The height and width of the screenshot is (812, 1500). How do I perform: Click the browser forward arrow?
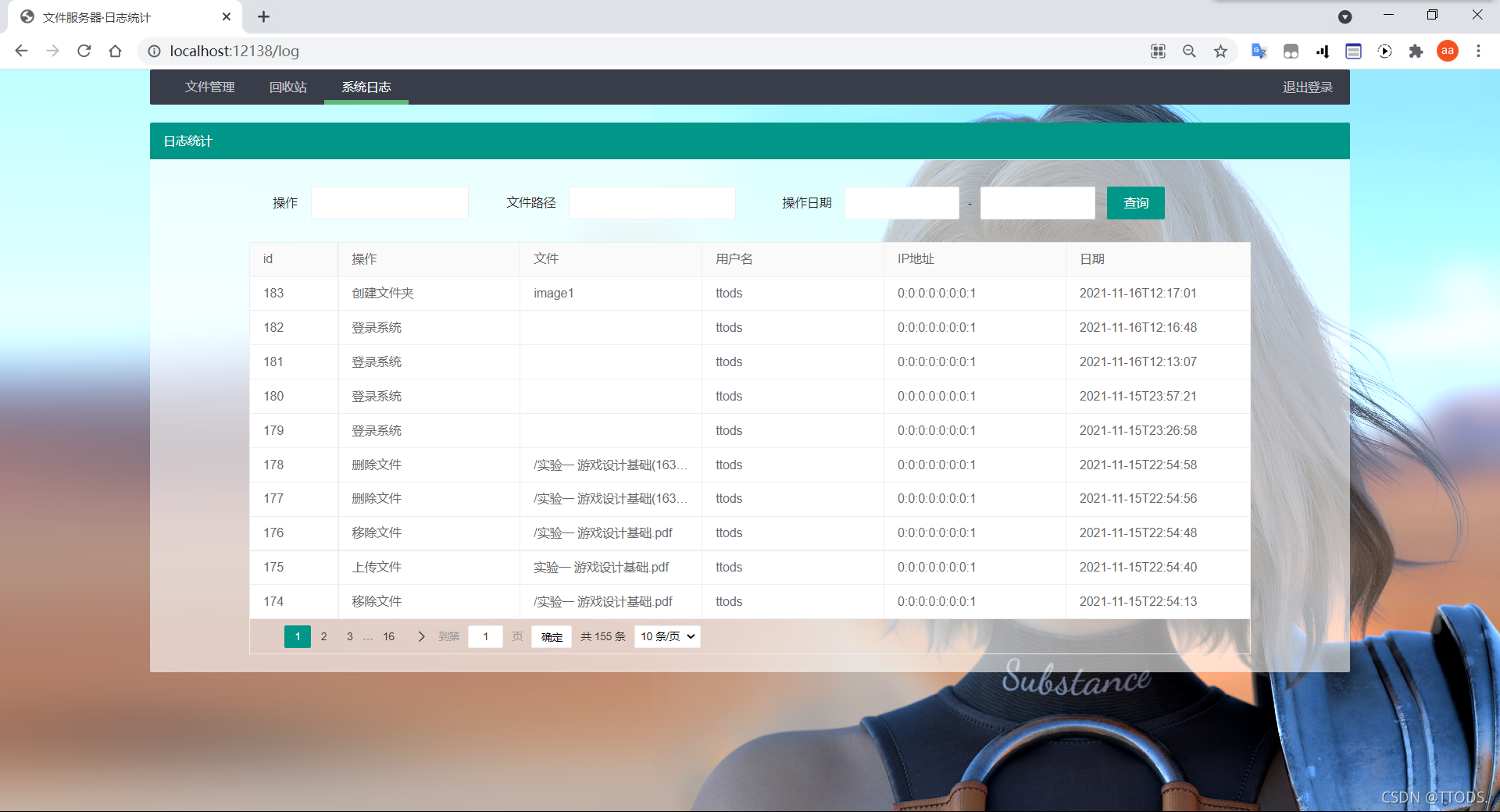[x=52, y=51]
